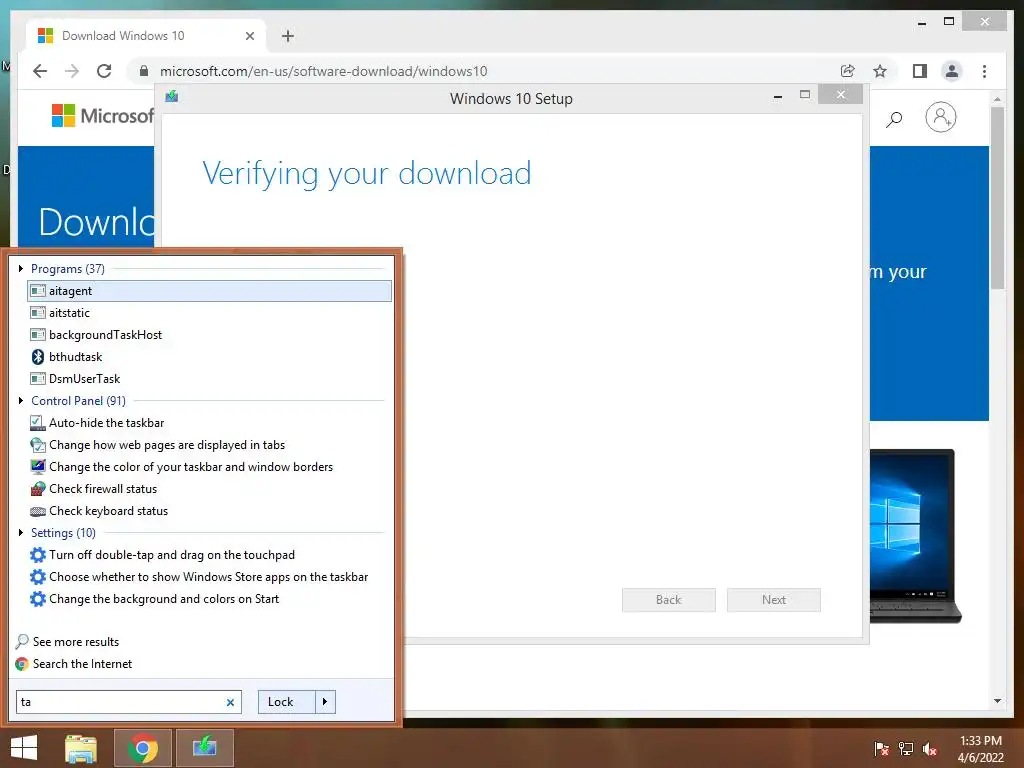This screenshot has height=768, width=1024.
Task: Click the taskbar clock showing 1:33 PM
Action: tap(980, 749)
